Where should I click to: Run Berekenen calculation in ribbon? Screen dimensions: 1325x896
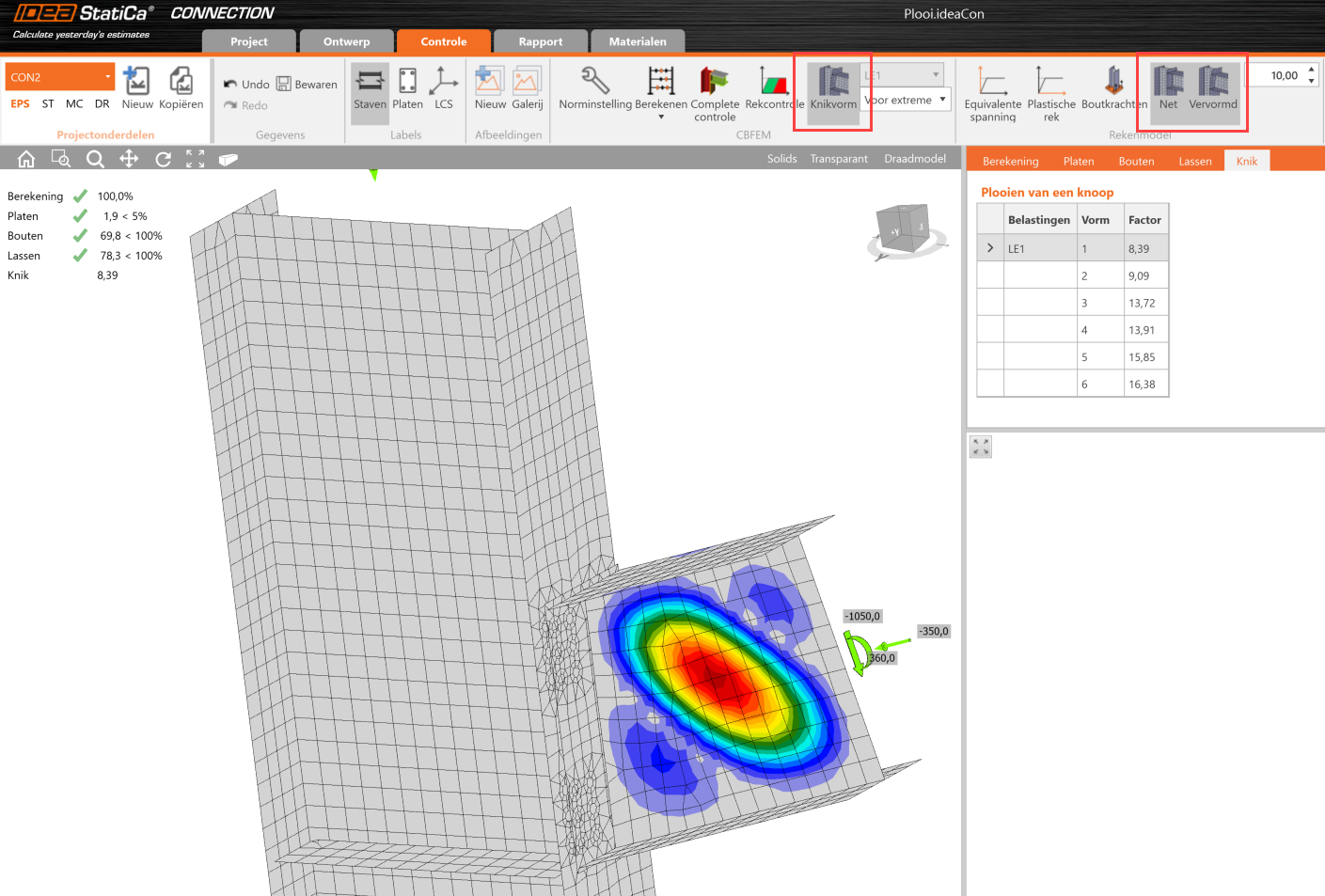pos(660,82)
